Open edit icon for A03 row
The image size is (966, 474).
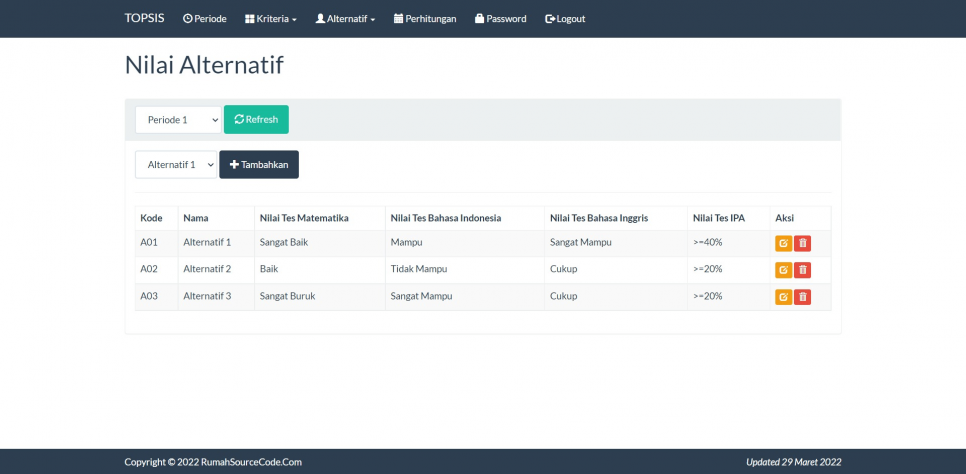click(x=783, y=297)
